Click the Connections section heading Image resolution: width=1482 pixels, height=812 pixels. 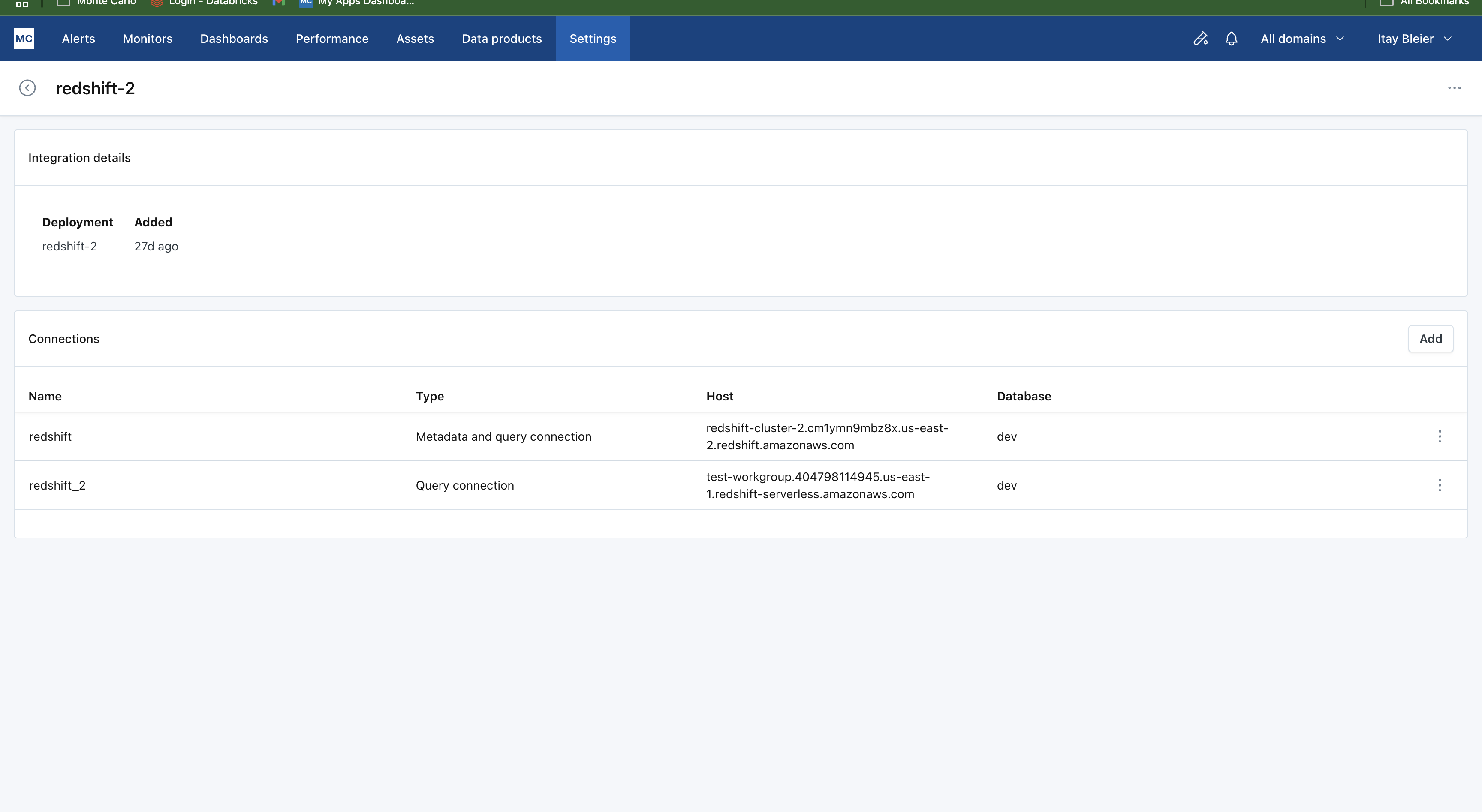(x=64, y=339)
